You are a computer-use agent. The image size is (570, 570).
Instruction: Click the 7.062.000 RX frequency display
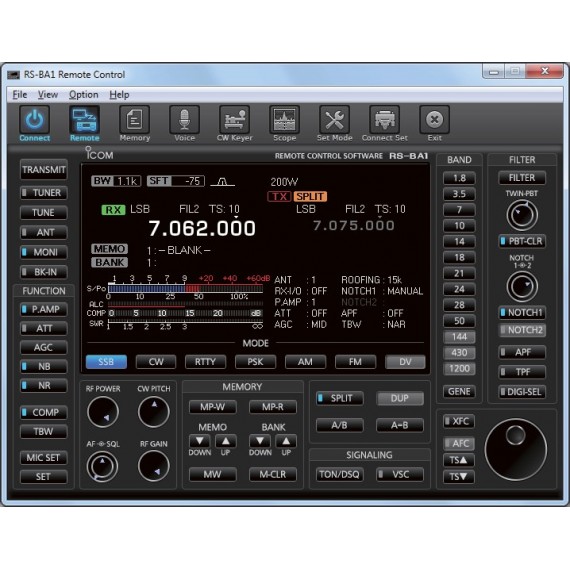click(x=202, y=229)
